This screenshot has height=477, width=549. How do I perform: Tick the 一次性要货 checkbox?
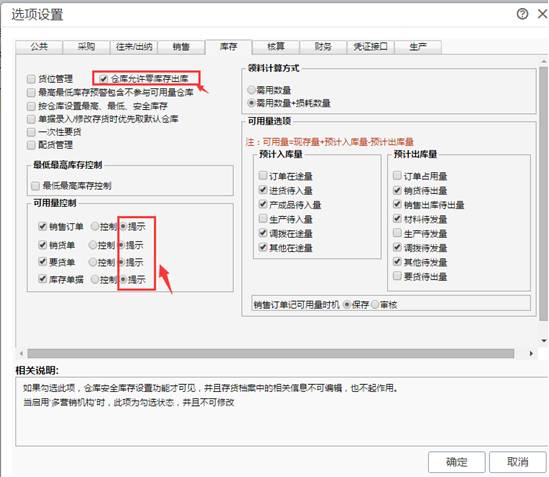pos(31,132)
